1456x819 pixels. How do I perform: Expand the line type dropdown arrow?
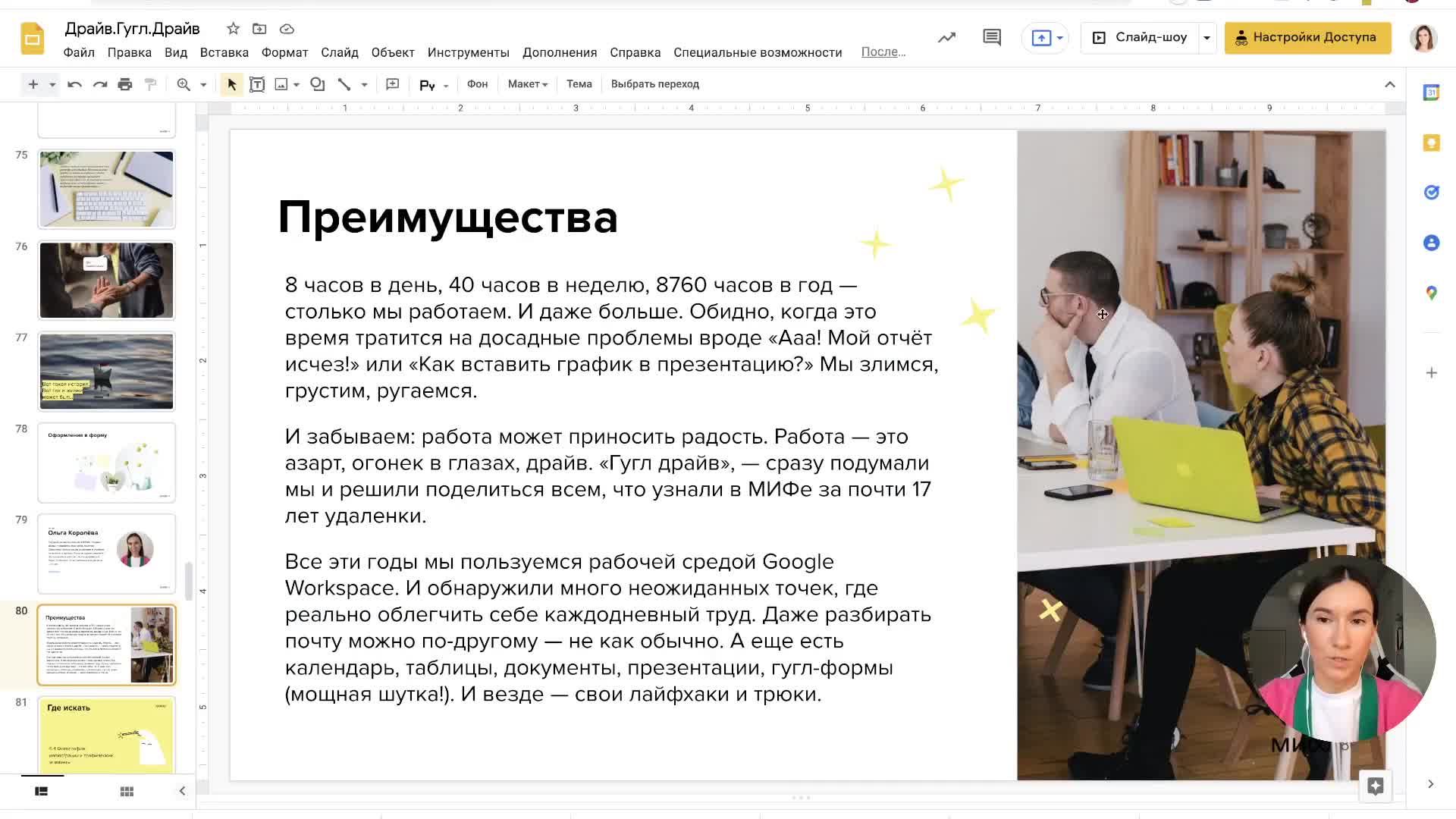365,85
